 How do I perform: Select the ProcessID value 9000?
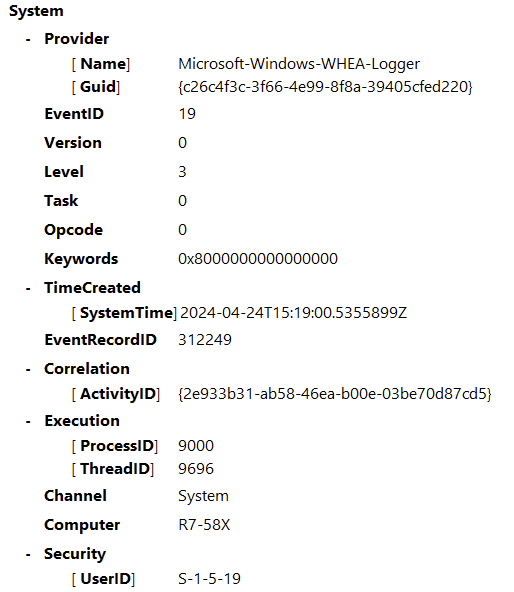pyautogui.click(x=196, y=446)
